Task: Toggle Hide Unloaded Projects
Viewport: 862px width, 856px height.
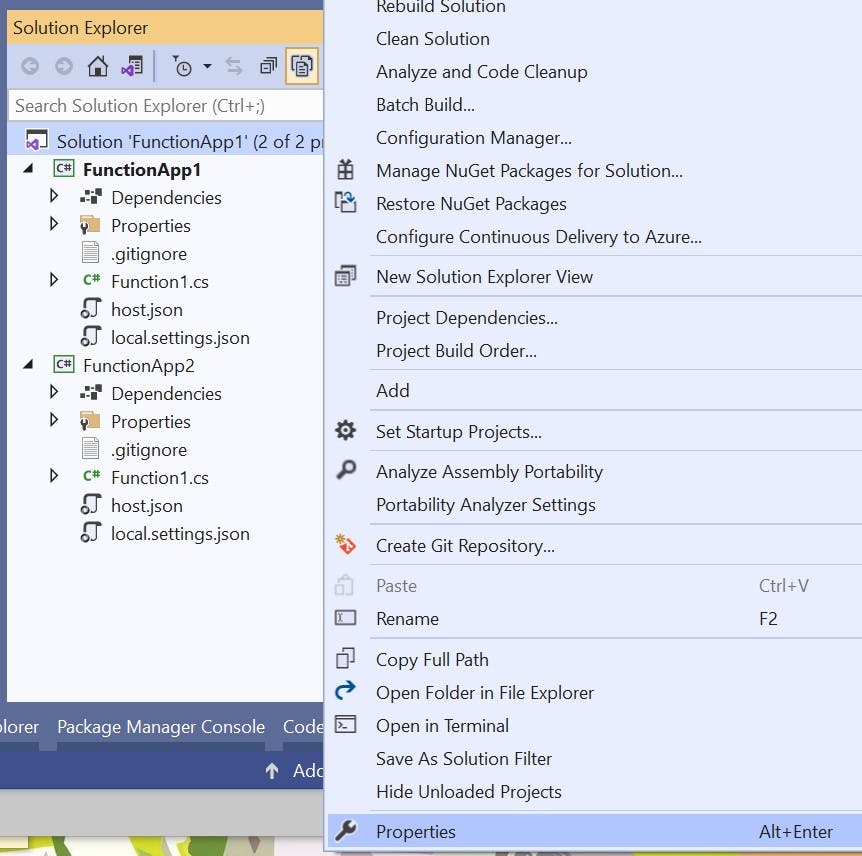Action: coord(463,791)
